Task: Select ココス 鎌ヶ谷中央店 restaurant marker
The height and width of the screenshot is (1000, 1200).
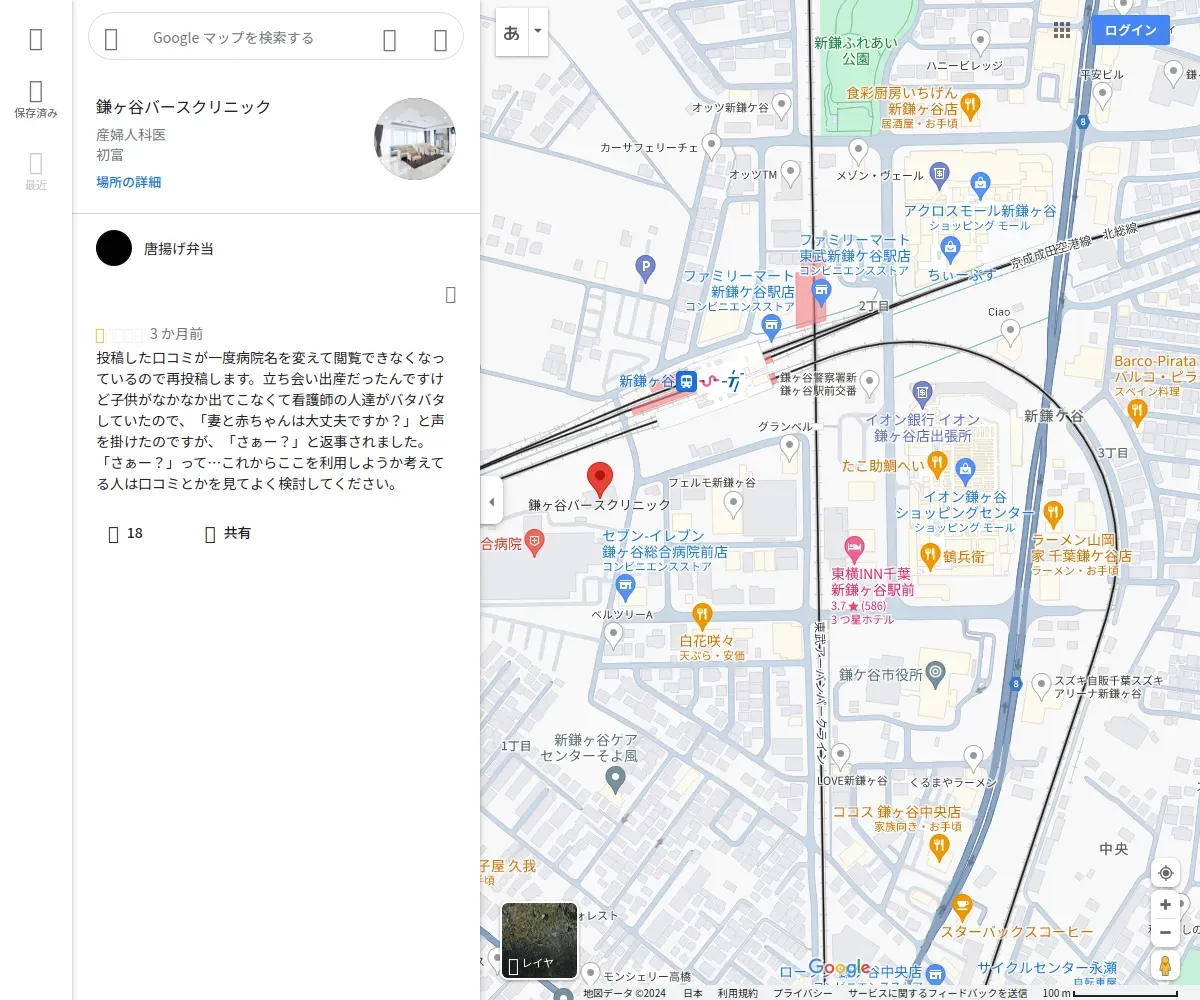Action: (938, 848)
